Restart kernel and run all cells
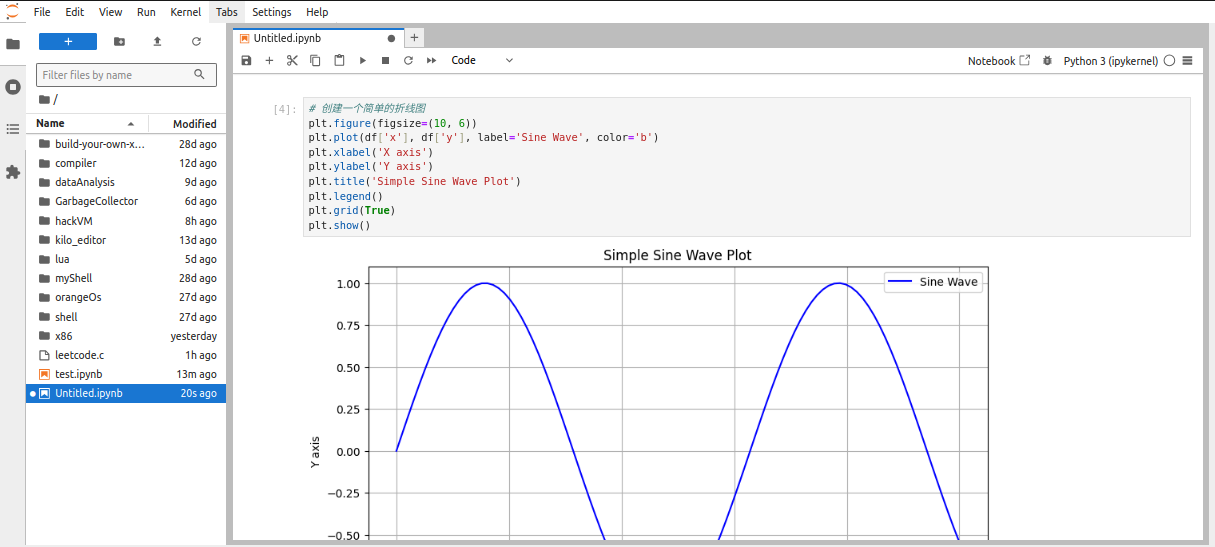The width and height of the screenshot is (1215, 547). coord(432,61)
